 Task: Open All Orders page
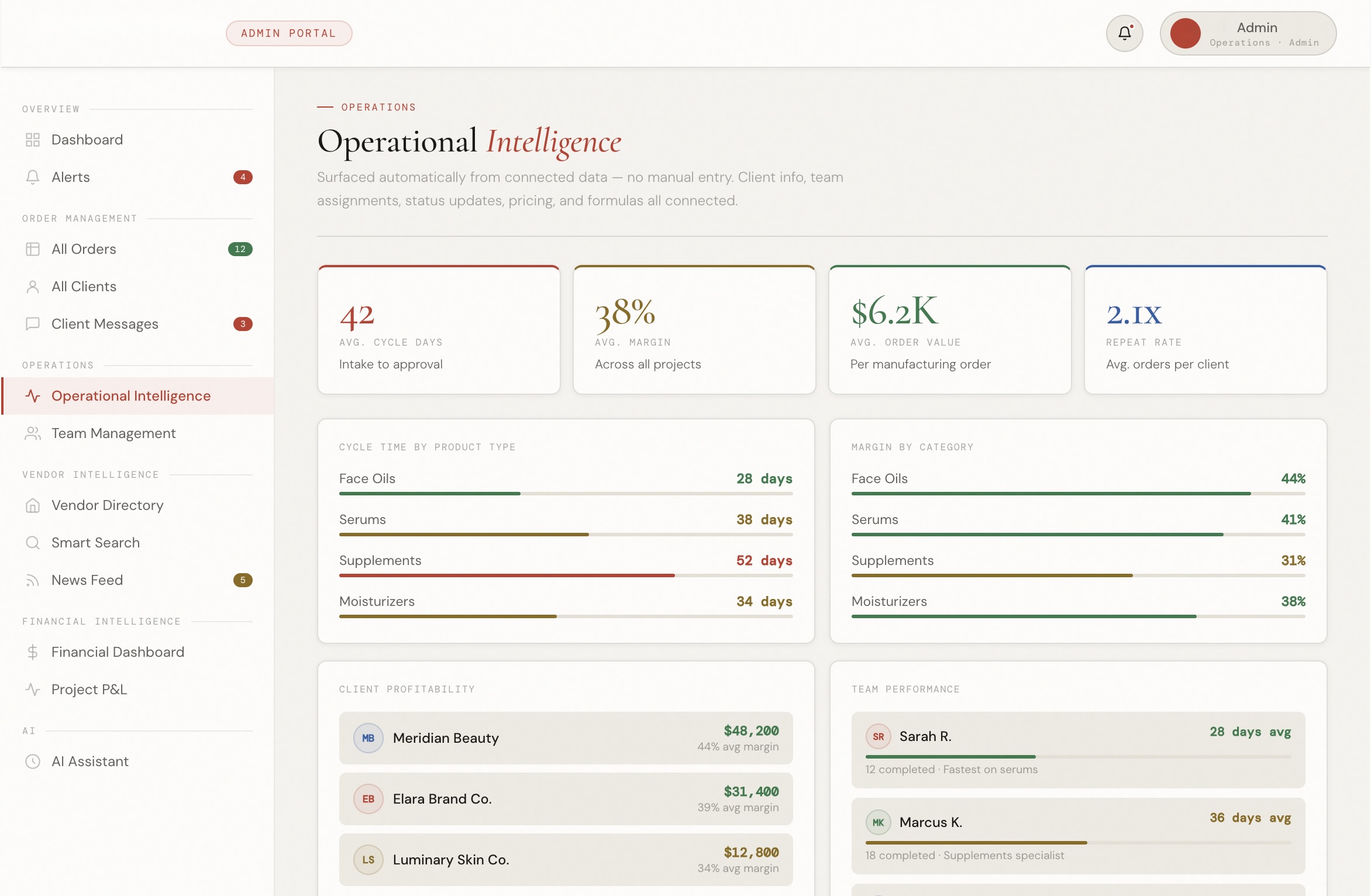138,249
